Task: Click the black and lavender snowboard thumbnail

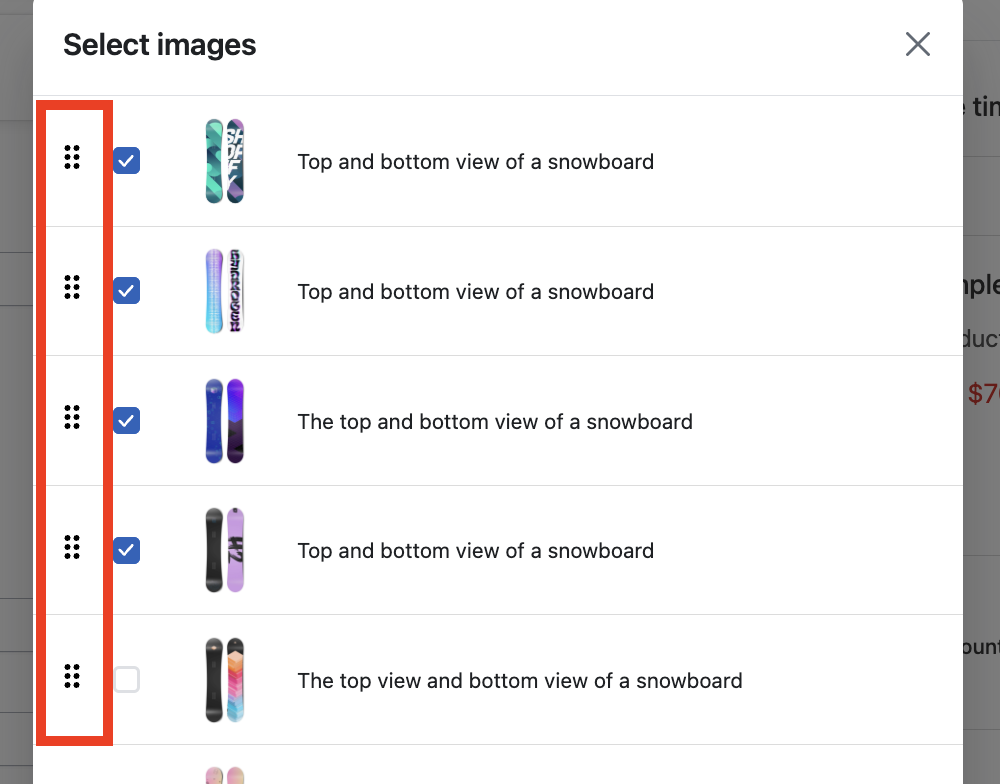Action: (225, 550)
